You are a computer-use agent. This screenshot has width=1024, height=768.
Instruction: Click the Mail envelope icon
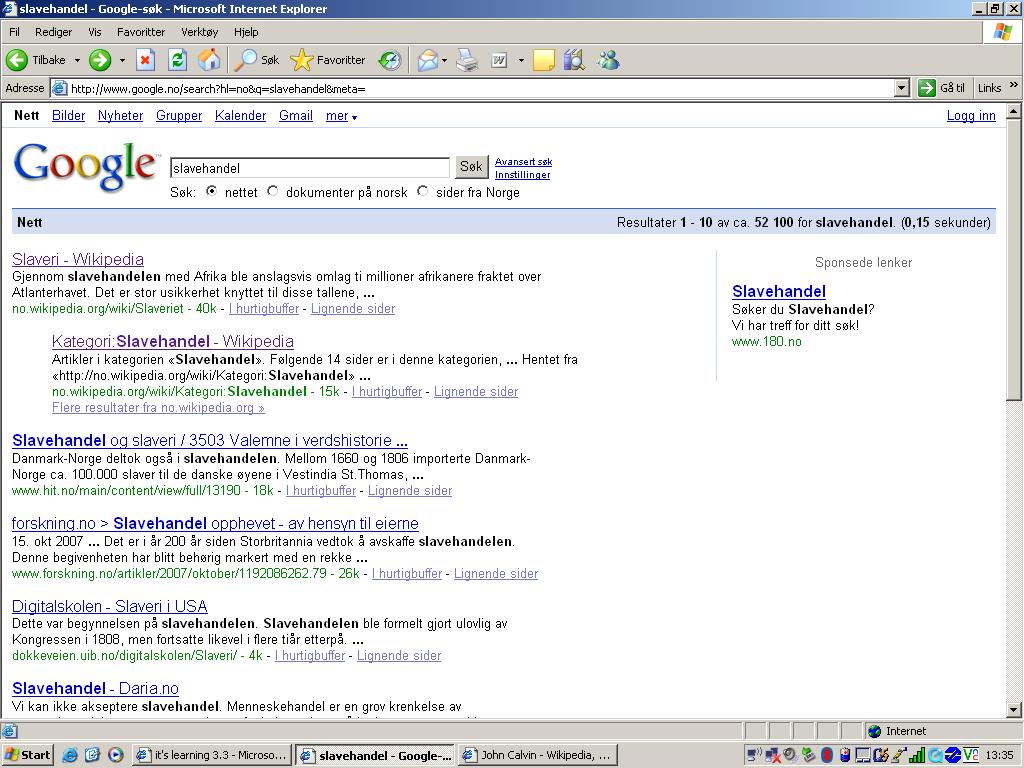point(427,60)
